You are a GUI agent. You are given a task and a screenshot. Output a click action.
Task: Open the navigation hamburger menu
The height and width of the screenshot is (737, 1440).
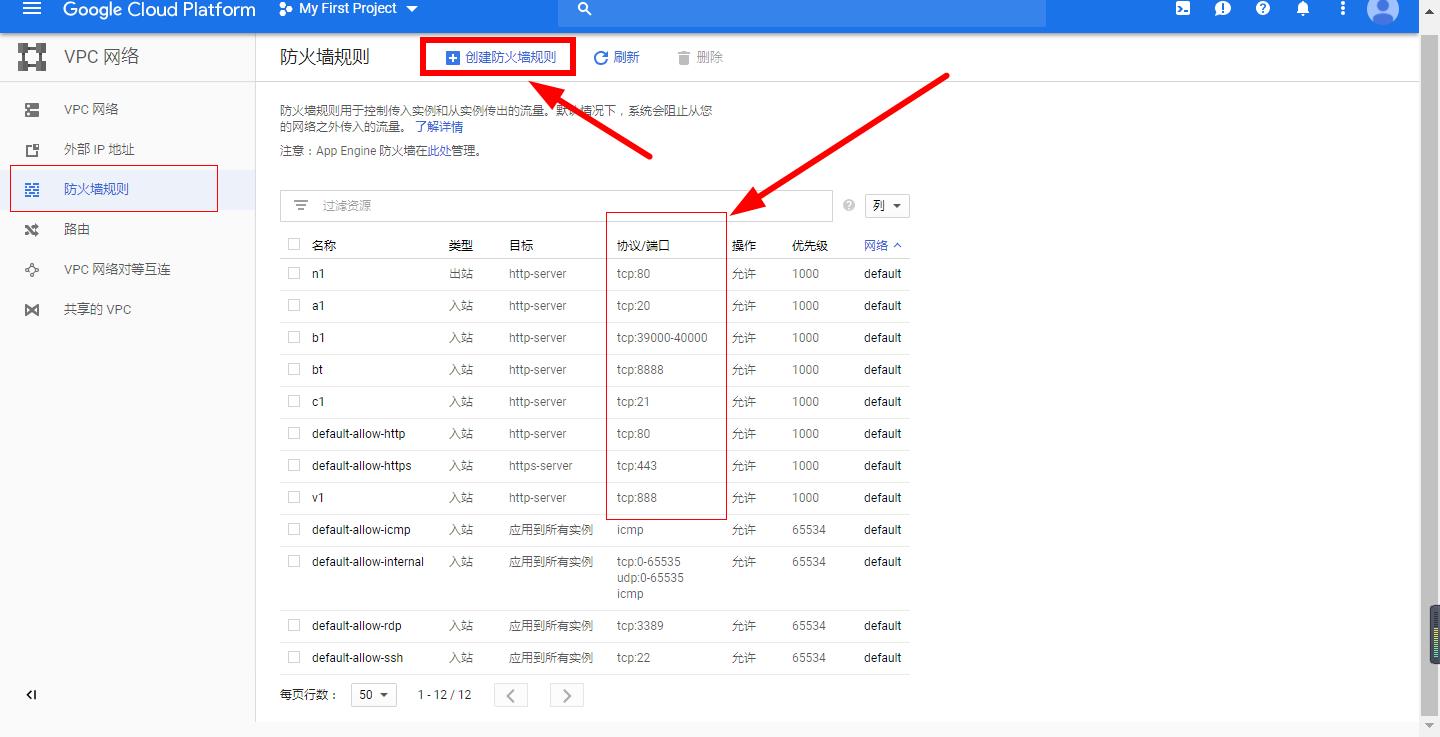click(x=30, y=10)
